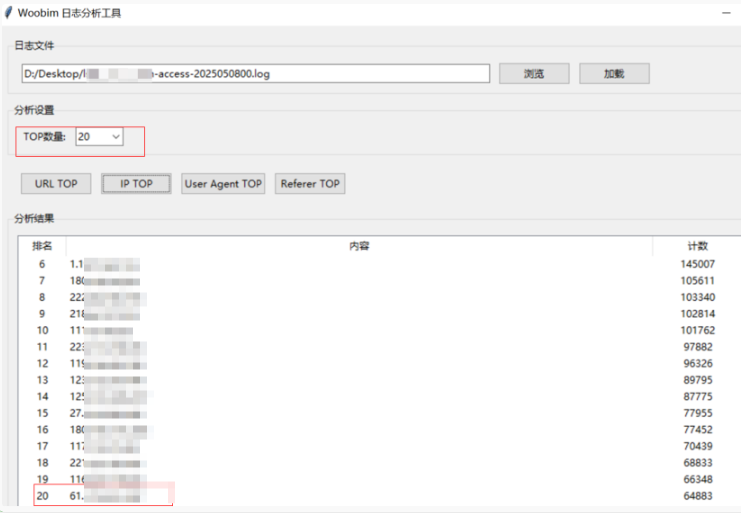Image resolution: width=741 pixels, height=513 pixels.
Task: Click rank number 15 in results
Action: click(x=43, y=413)
